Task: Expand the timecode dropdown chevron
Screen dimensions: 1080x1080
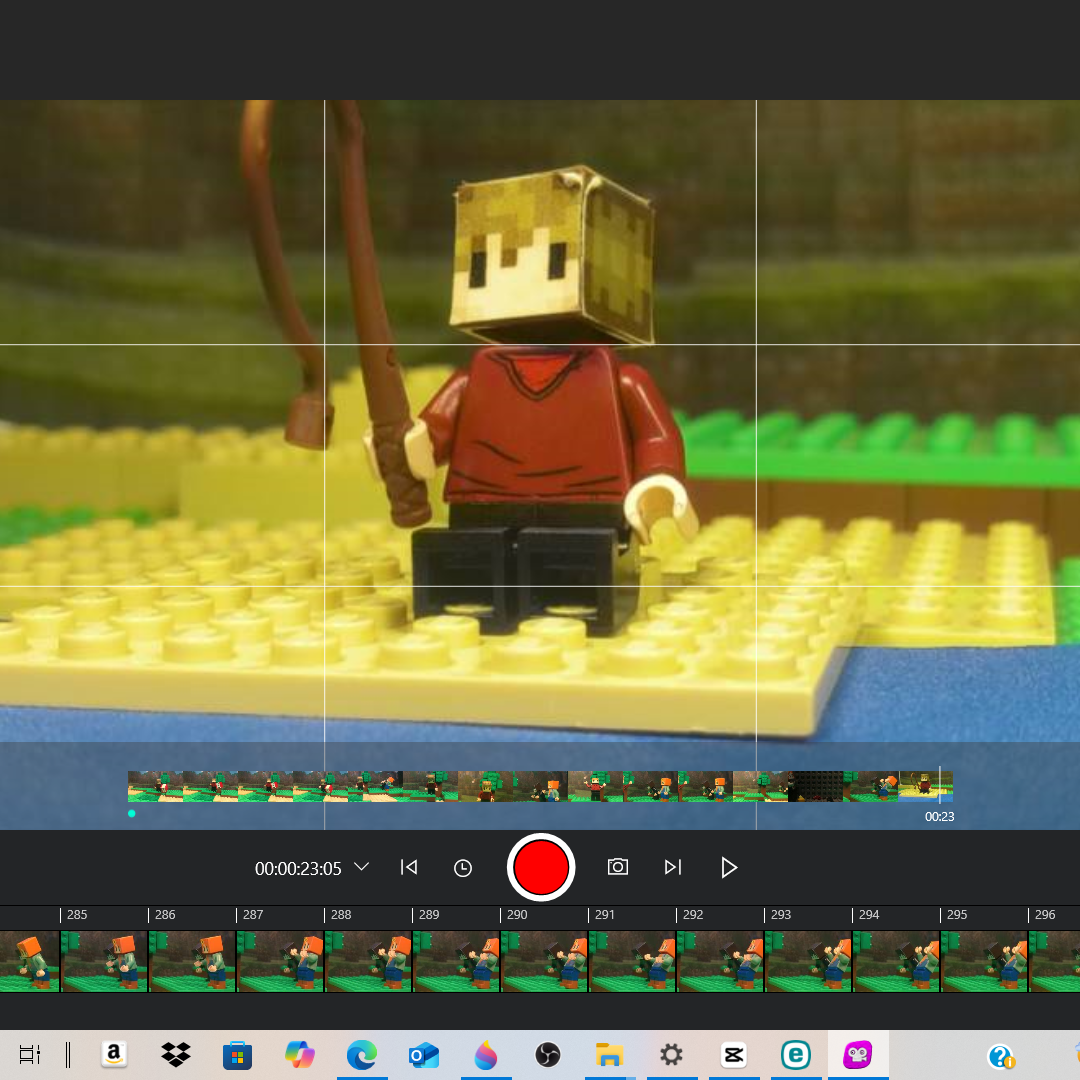Action: pos(362,866)
